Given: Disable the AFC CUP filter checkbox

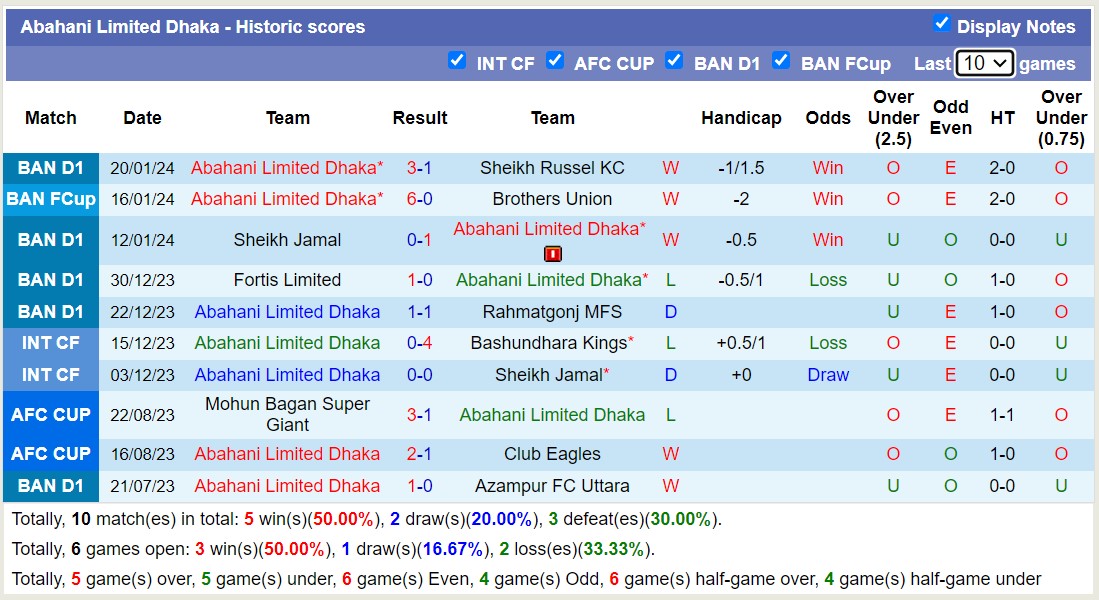Looking at the screenshot, I should click(x=556, y=61).
